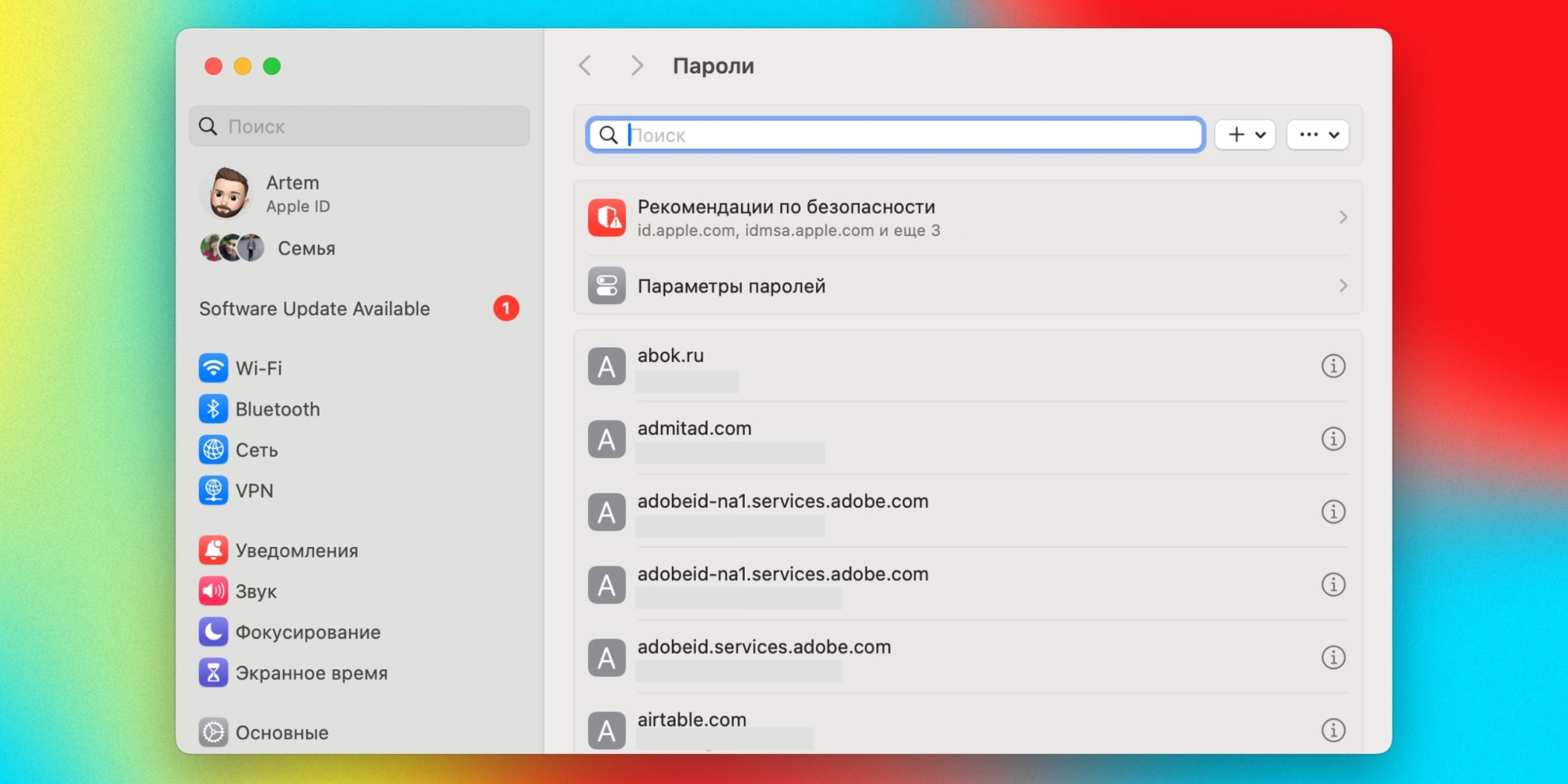Minimize the window with the yellow button

coord(243,66)
